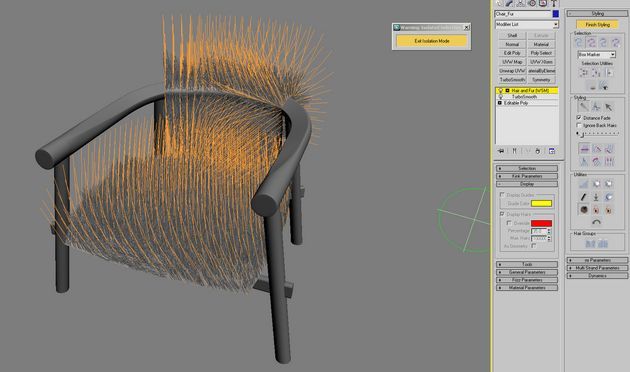Viewport: 630px width, 372px height.
Task: Click Merge Selected Hair Groups icon
Action: click(x=603, y=243)
